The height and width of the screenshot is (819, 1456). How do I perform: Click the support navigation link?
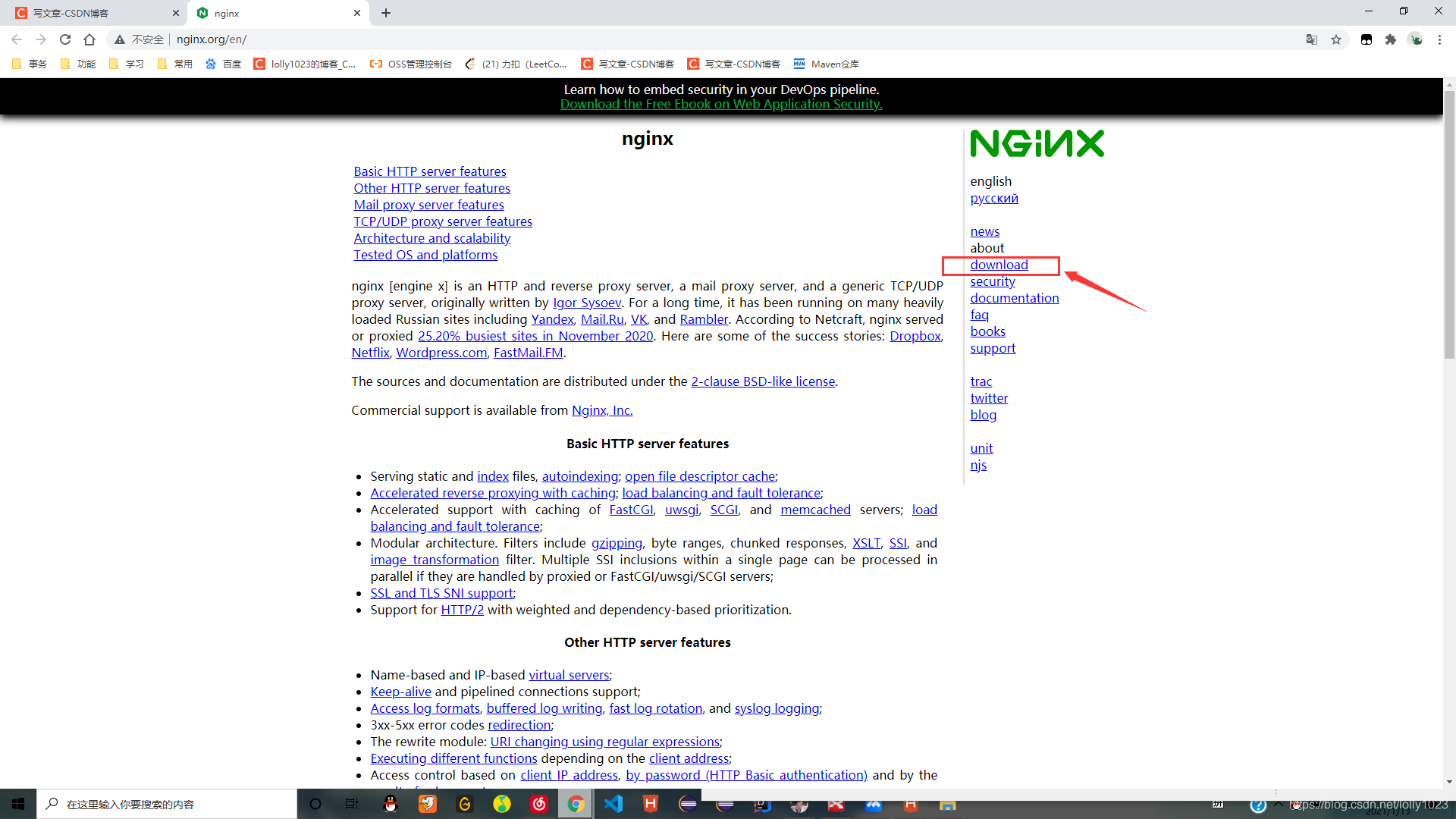[993, 348]
